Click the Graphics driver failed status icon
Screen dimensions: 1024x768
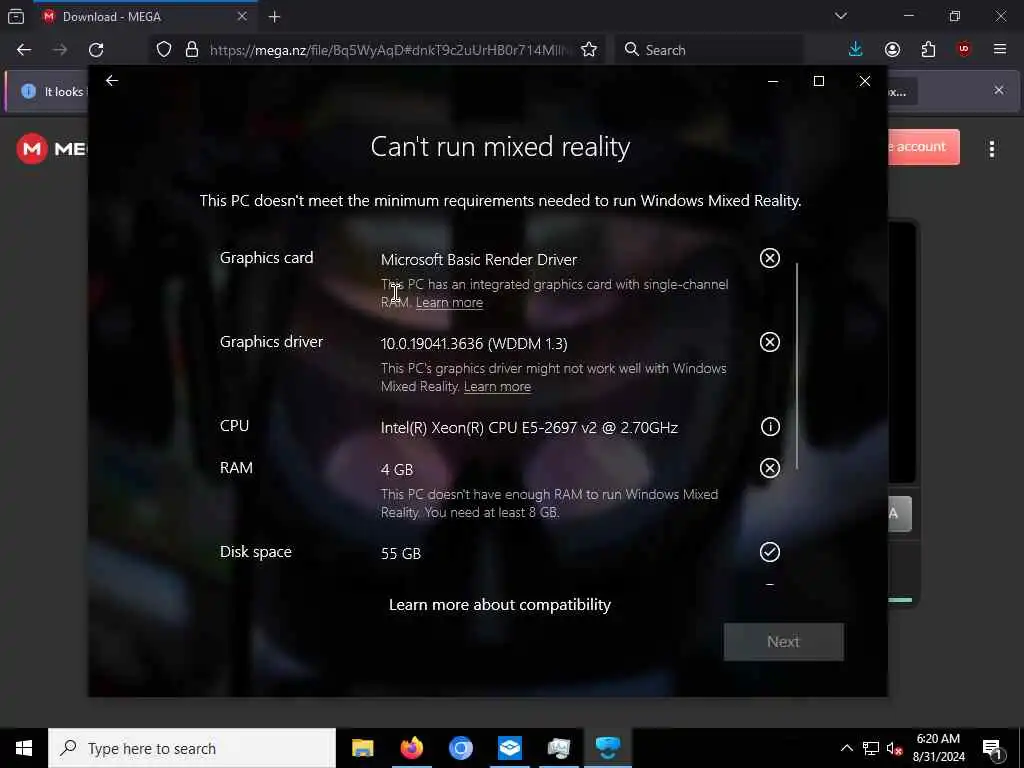pyautogui.click(x=769, y=342)
